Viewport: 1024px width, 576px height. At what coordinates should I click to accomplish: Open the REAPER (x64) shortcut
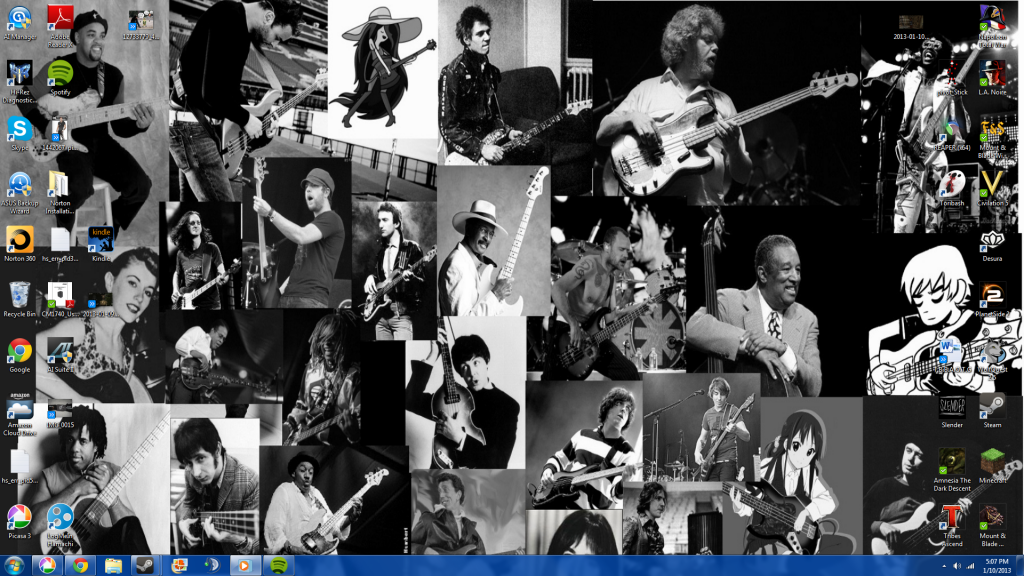click(x=952, y=135)
